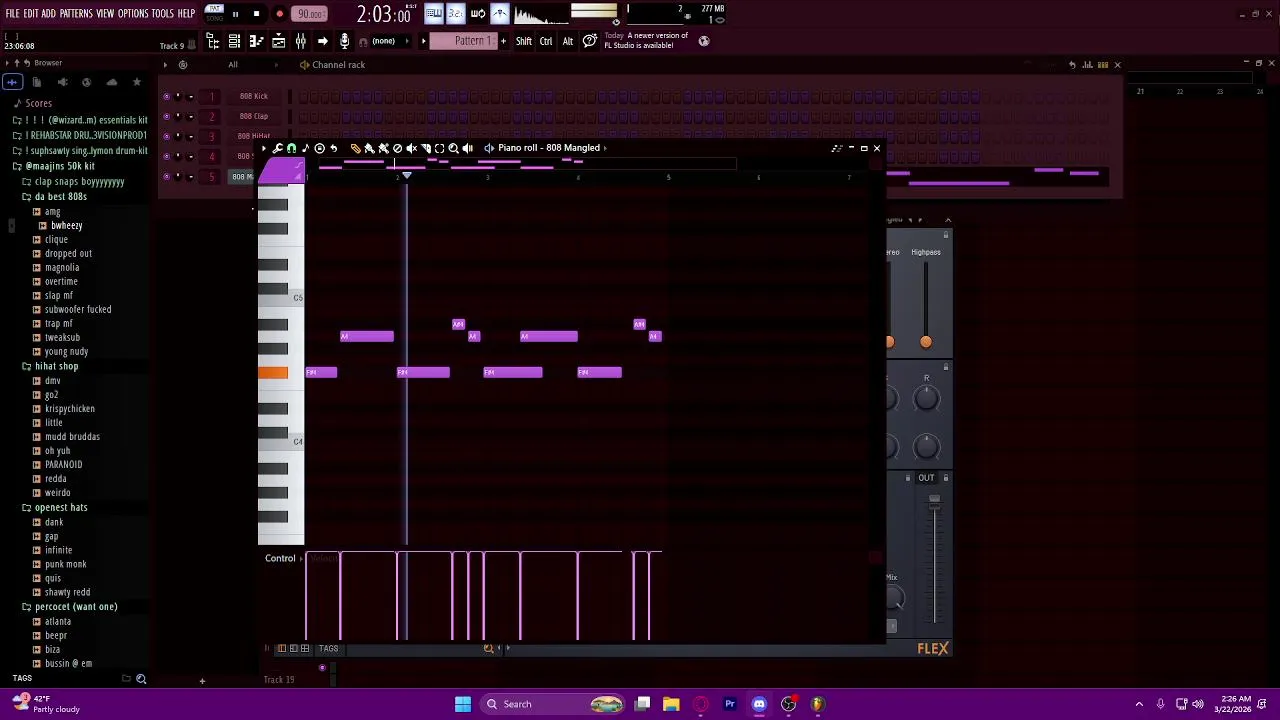Image resolution: width=1280 pixels, height=720 pixels.
Task: Select the bwheezy sample in browser
Action: (66, 226)
